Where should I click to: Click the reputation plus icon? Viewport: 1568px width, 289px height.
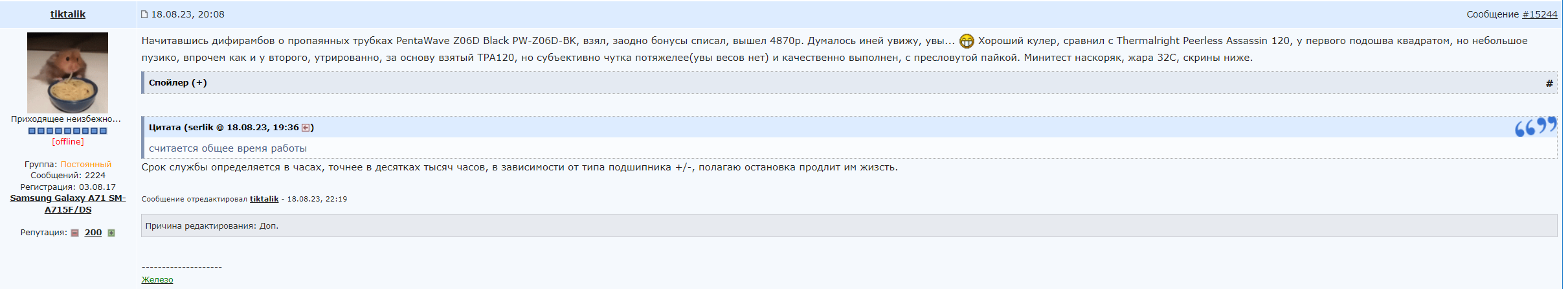click(x=111, y=233)
